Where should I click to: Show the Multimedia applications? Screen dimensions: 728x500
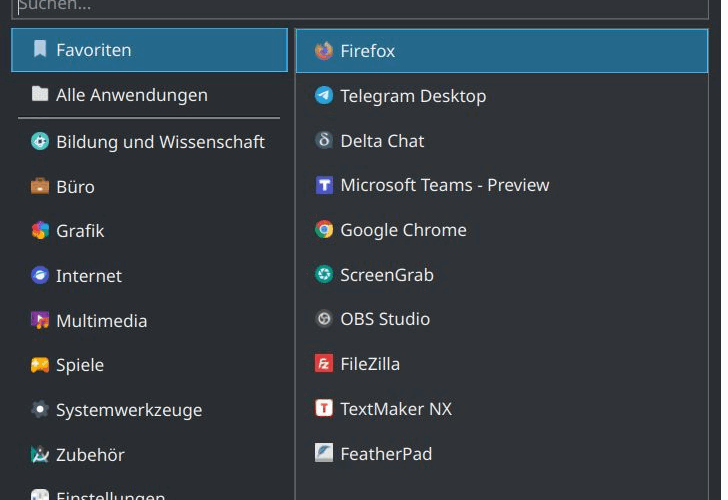click(x=150, y=321)
